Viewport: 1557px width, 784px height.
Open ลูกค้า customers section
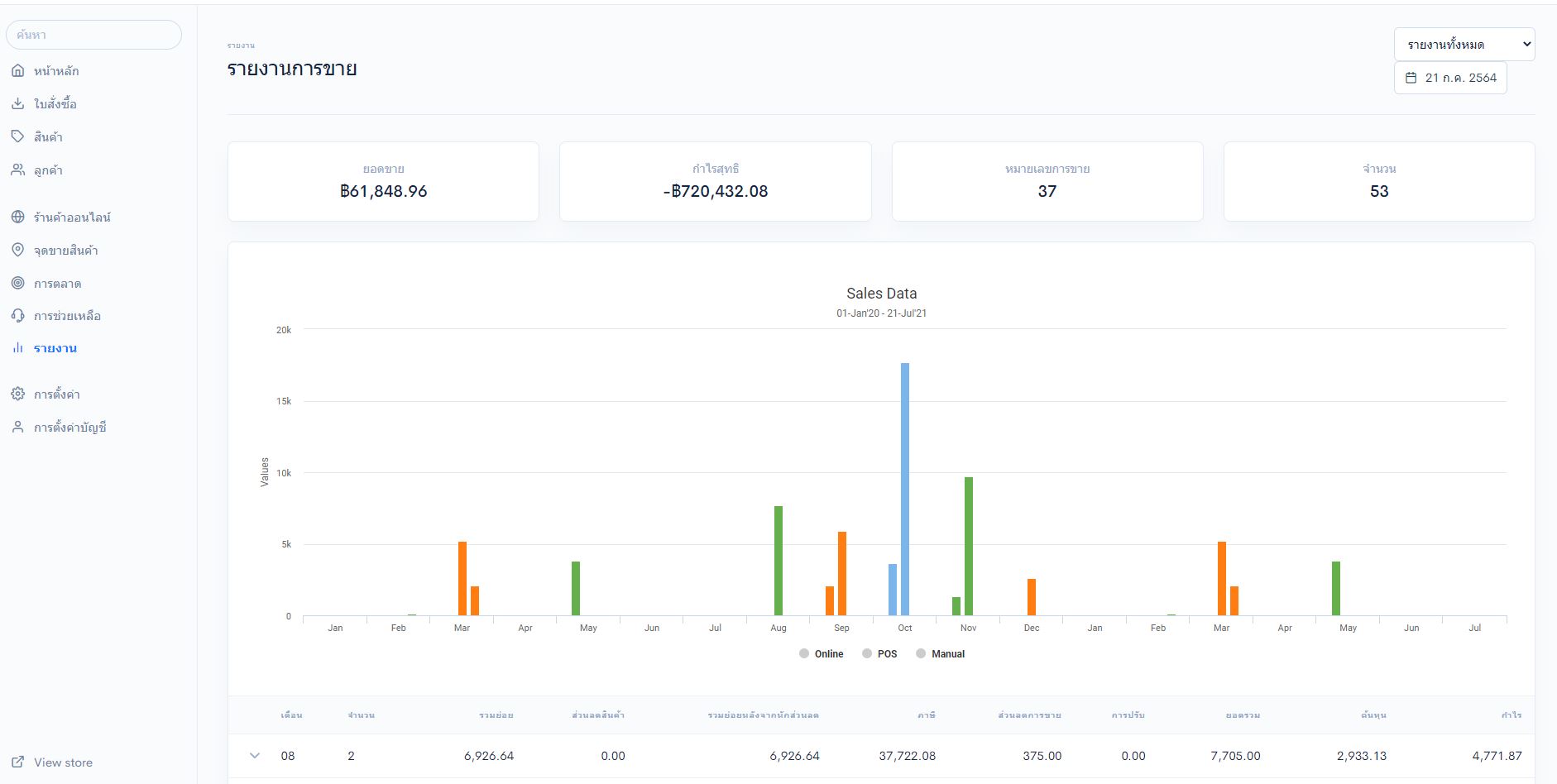[48, 170]
